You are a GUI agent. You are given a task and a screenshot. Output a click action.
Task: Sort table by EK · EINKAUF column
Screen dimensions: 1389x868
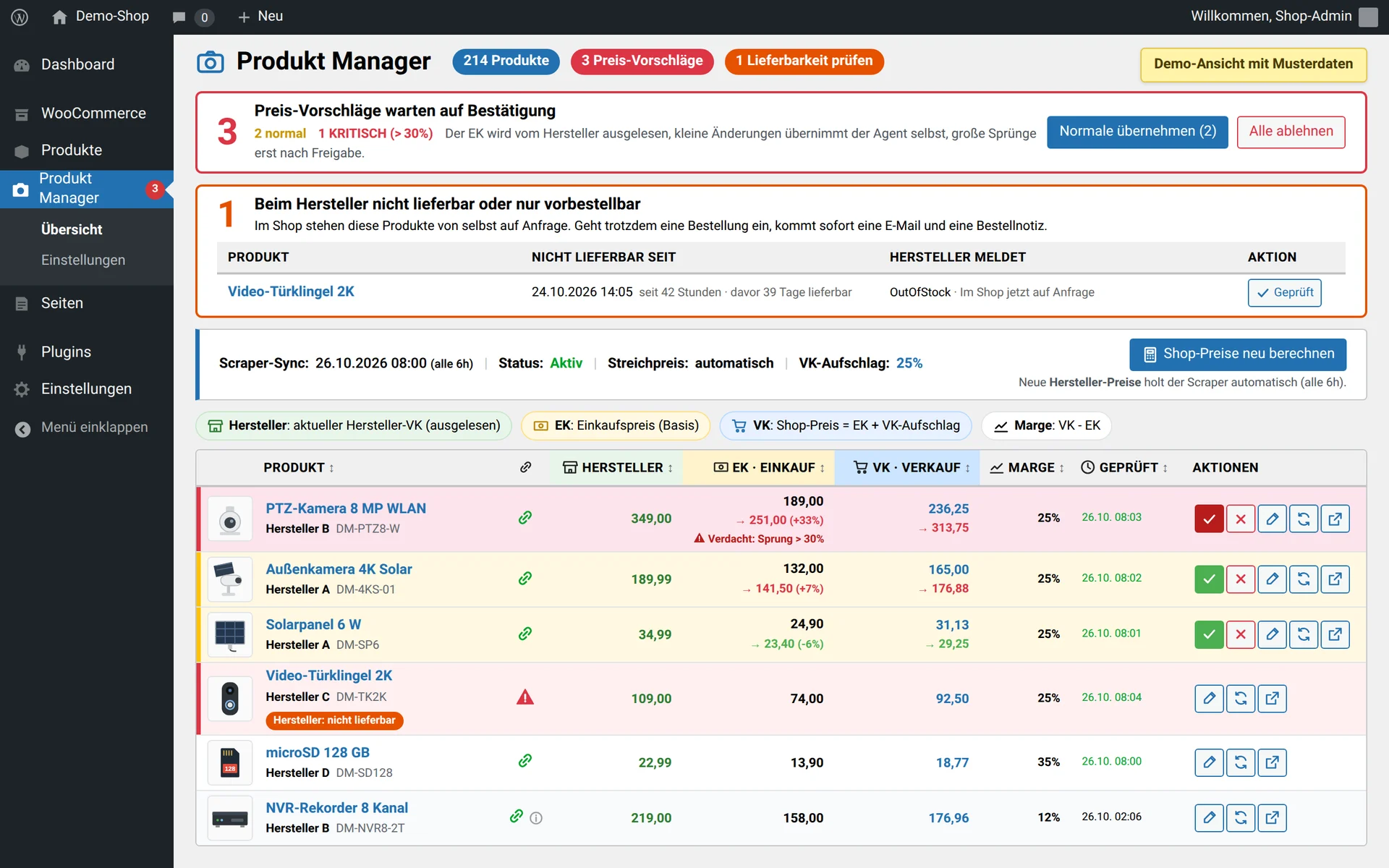(x=769, y=467)
